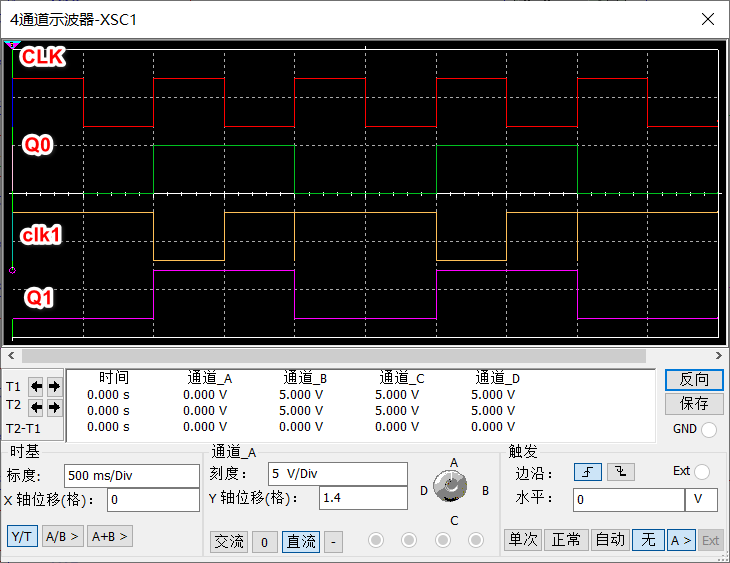Screen dimensions: 730x563
Task: Open the trigger source A > selector
Action: click(680, 540)
